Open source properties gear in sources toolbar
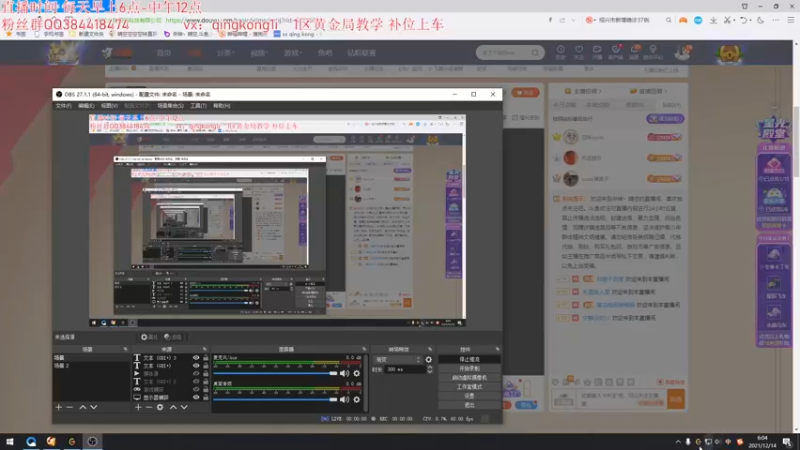This screenshot has width=800, height=450. (160, 407)
